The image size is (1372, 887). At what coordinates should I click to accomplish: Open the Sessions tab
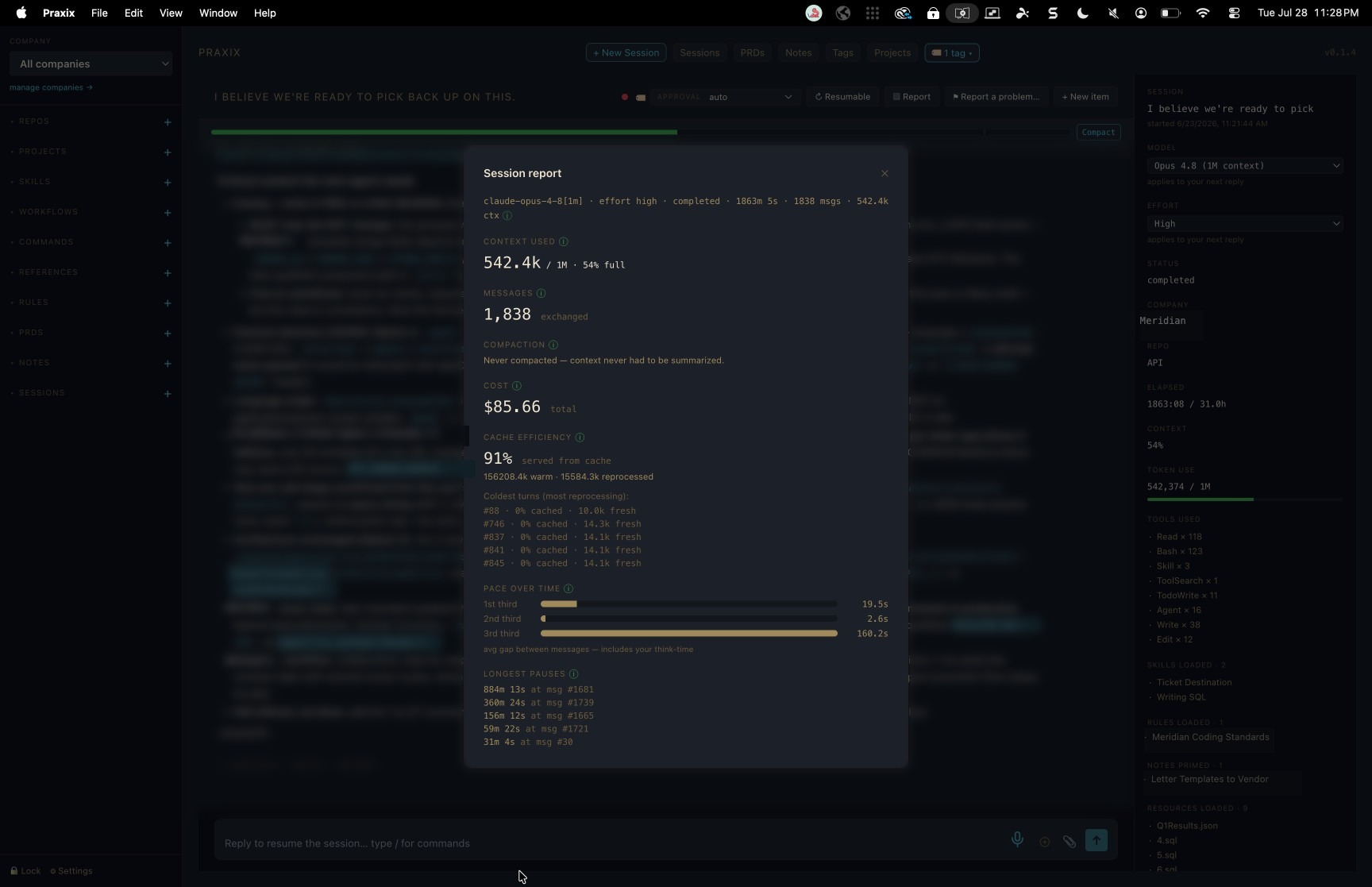click(699, 53)
